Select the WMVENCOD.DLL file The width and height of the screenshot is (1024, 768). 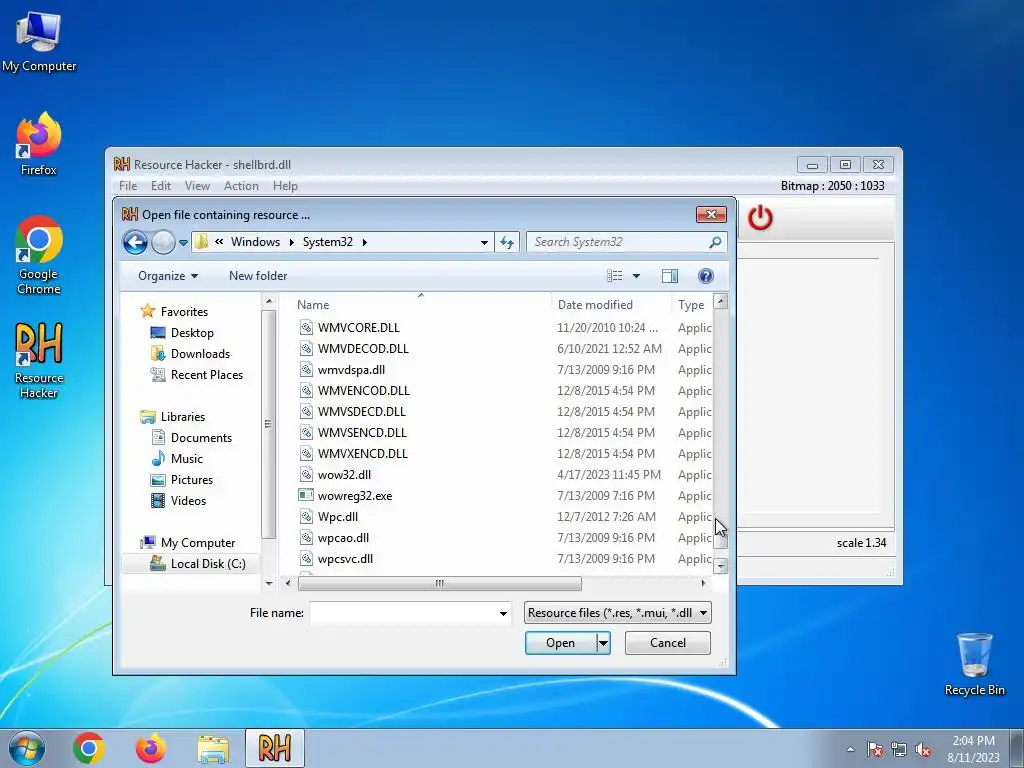point(364,391)
